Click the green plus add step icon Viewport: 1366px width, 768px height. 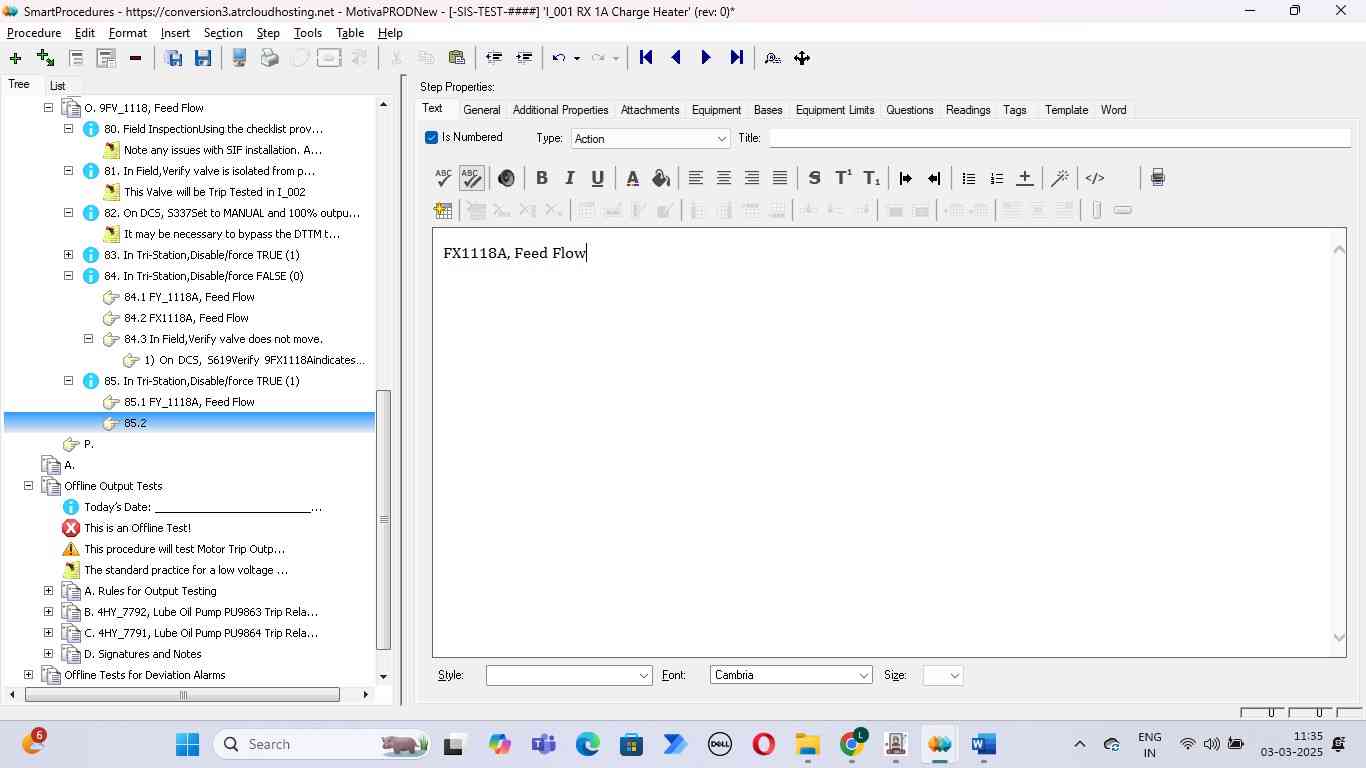[x=15, y=58]
